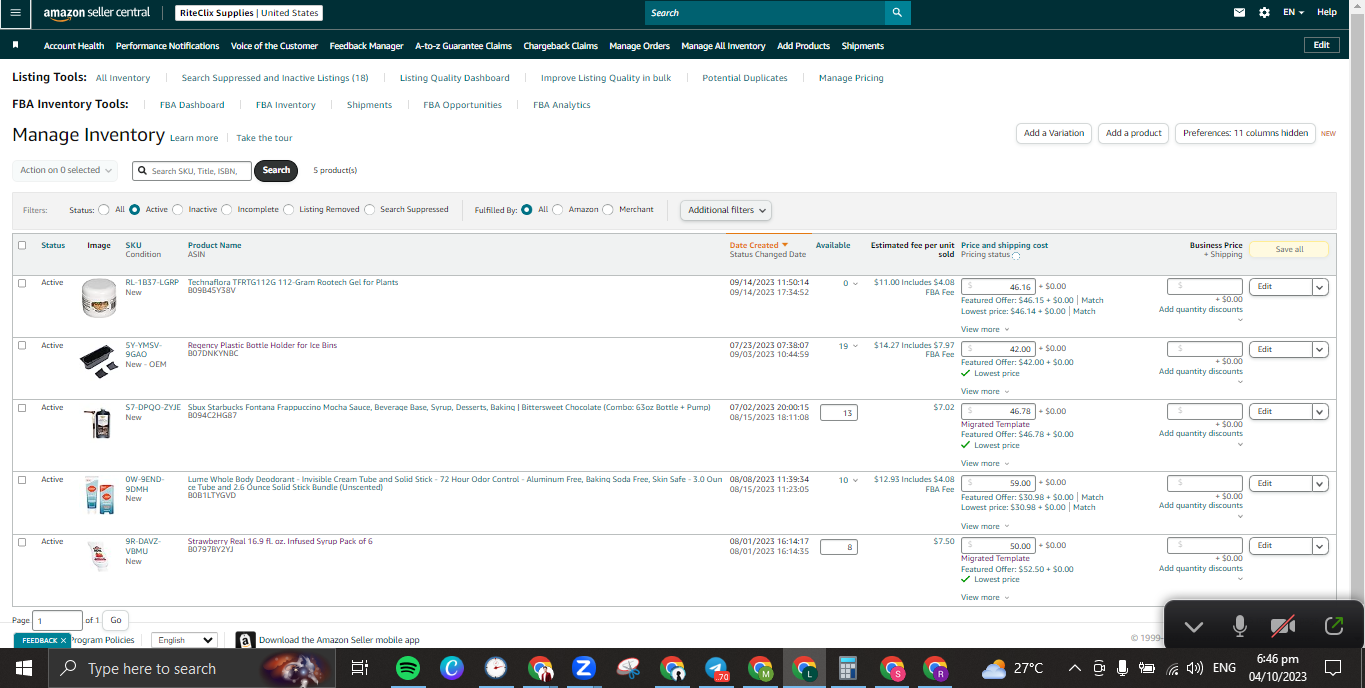The image size is (1365, 688).
Task: Click the weather widget showing 27°C
Action: click(1013, 668)
